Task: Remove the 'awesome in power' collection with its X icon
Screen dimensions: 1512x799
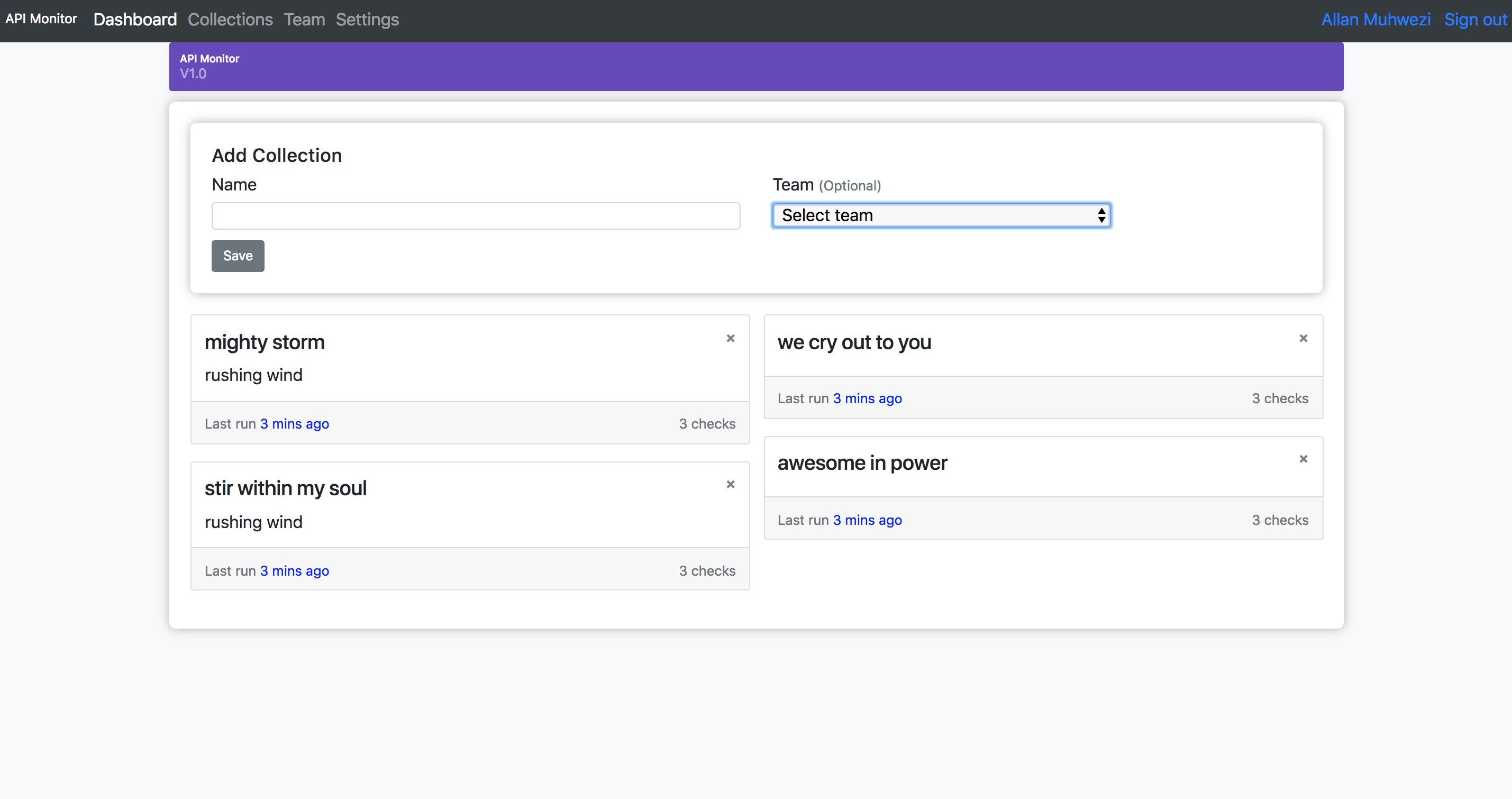Action: [x=1303, y=459]
